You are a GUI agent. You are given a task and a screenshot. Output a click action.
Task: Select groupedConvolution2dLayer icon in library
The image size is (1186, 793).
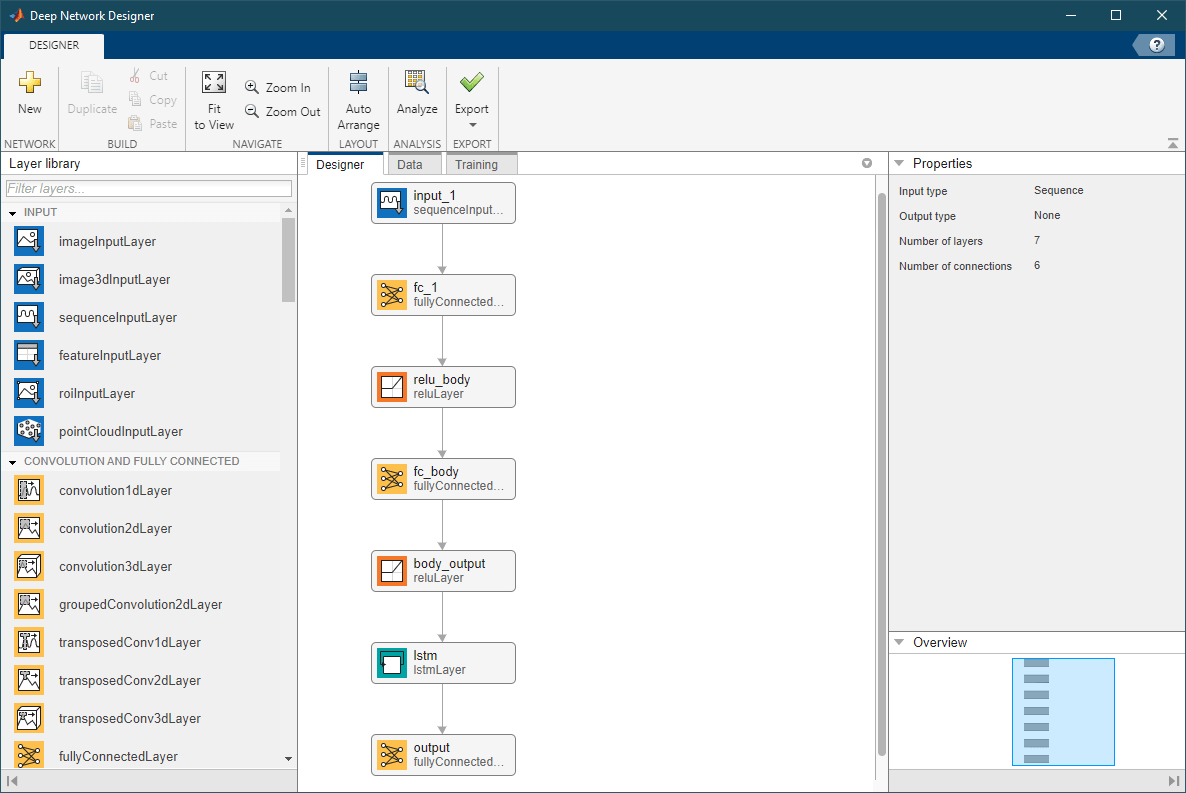[29, 604]
